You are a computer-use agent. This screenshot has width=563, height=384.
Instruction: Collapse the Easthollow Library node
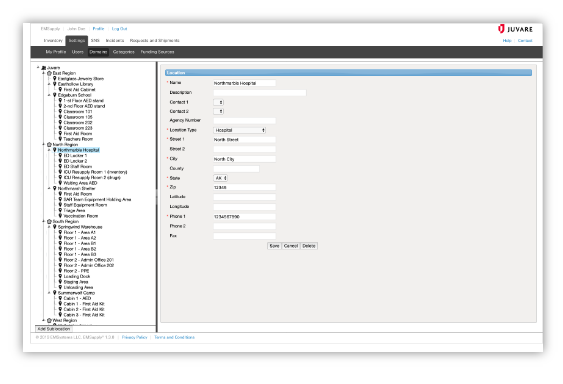pyautogui.click(x=49, y=84)
